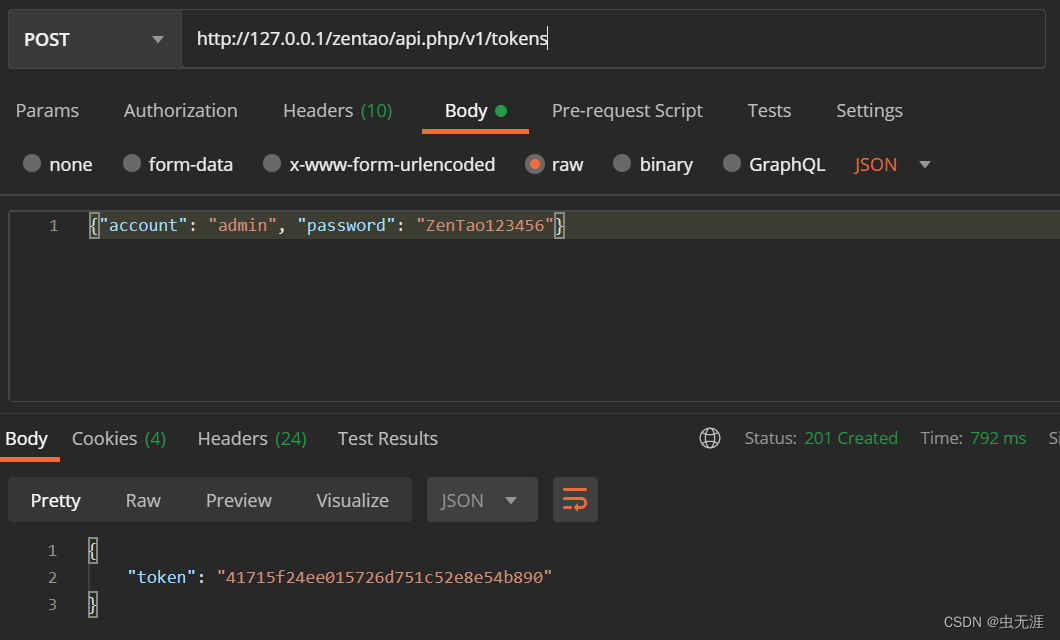
Task: Click the Raw response view button
Action: tap(143, 500)
